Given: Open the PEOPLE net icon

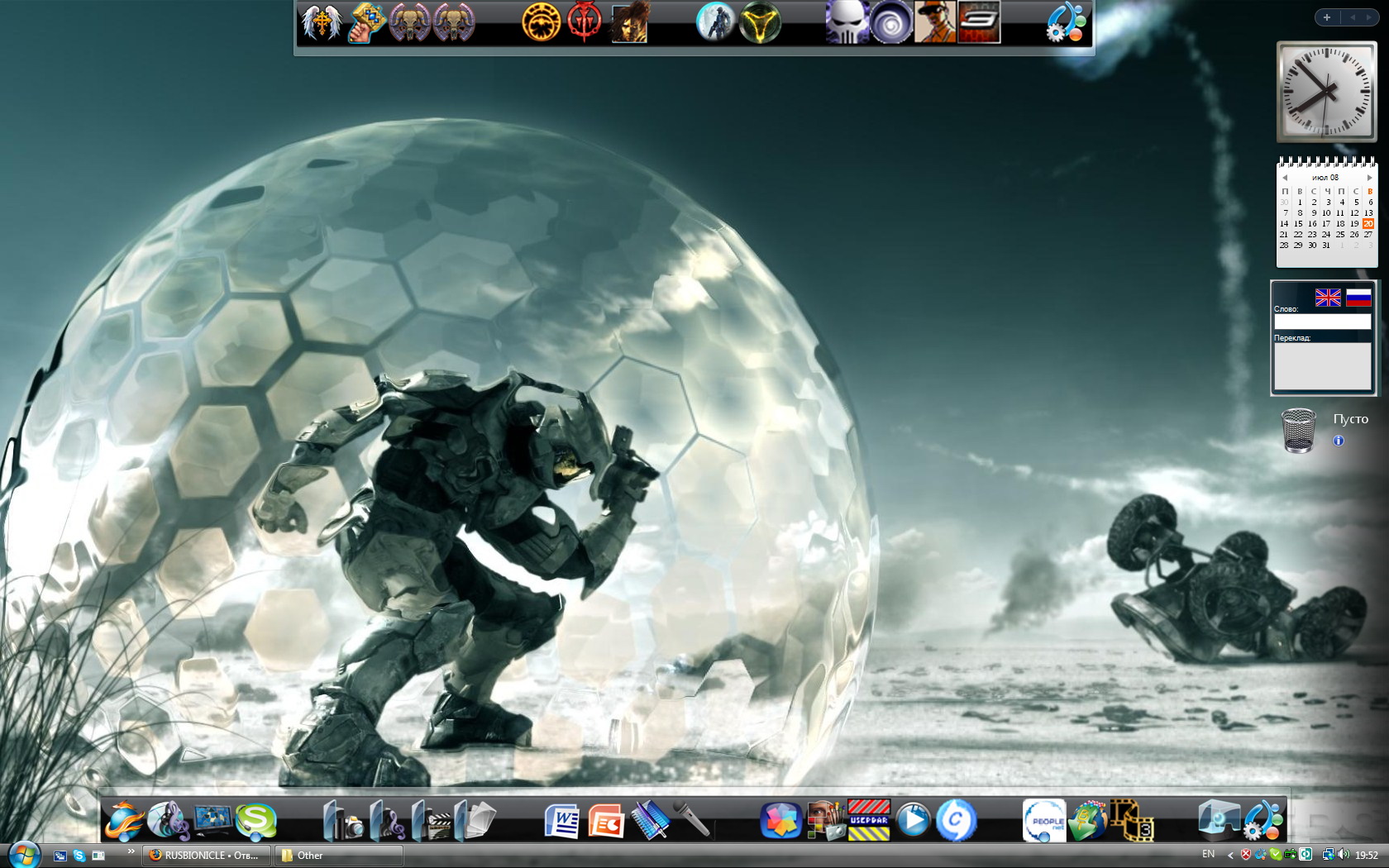Looking at the screenshot, I should click(1044, 821).
